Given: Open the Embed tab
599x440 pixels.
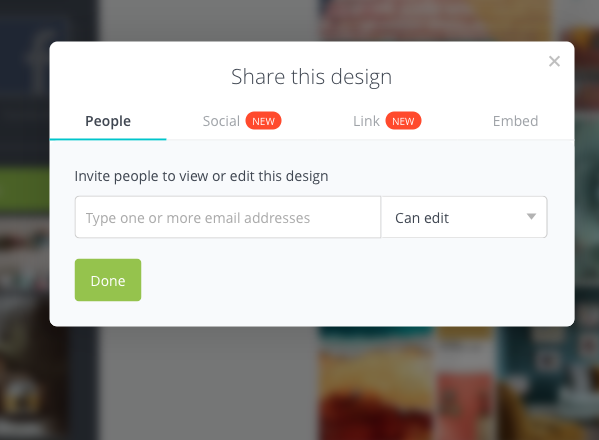Looking at the screenshot, I should point(515,121).
